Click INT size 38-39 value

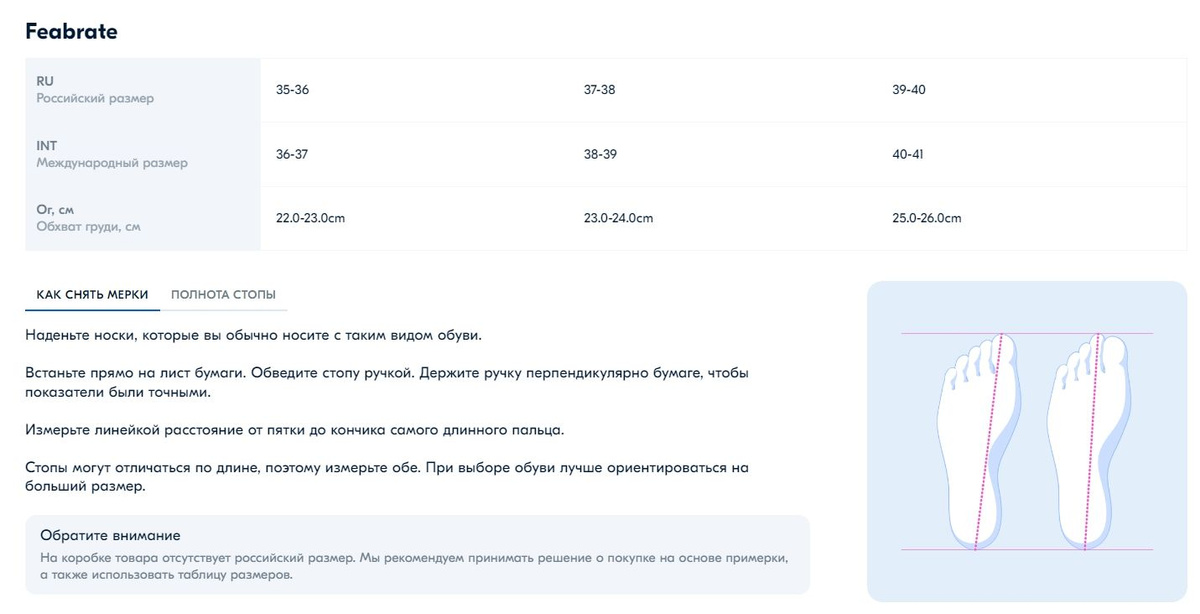coord(600,154)
